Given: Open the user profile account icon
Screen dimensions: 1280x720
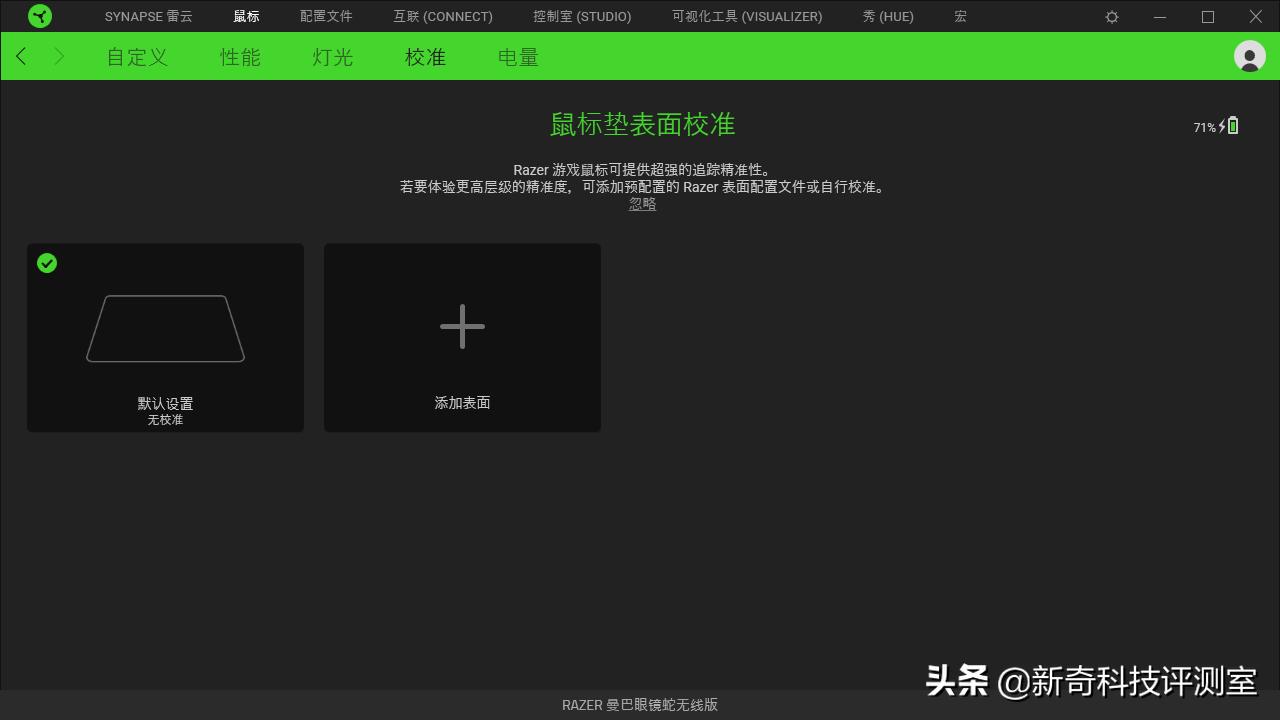Looking at the screenshot, I should [1249, 56].
